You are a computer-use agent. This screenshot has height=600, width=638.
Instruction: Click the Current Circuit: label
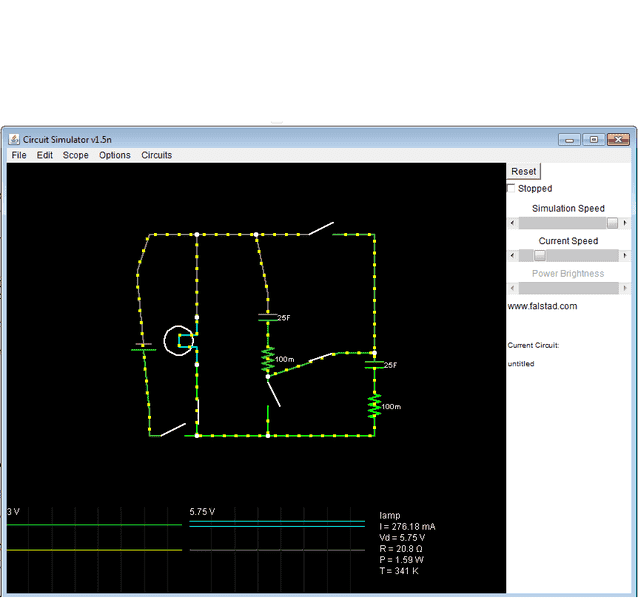pos(533,345)
